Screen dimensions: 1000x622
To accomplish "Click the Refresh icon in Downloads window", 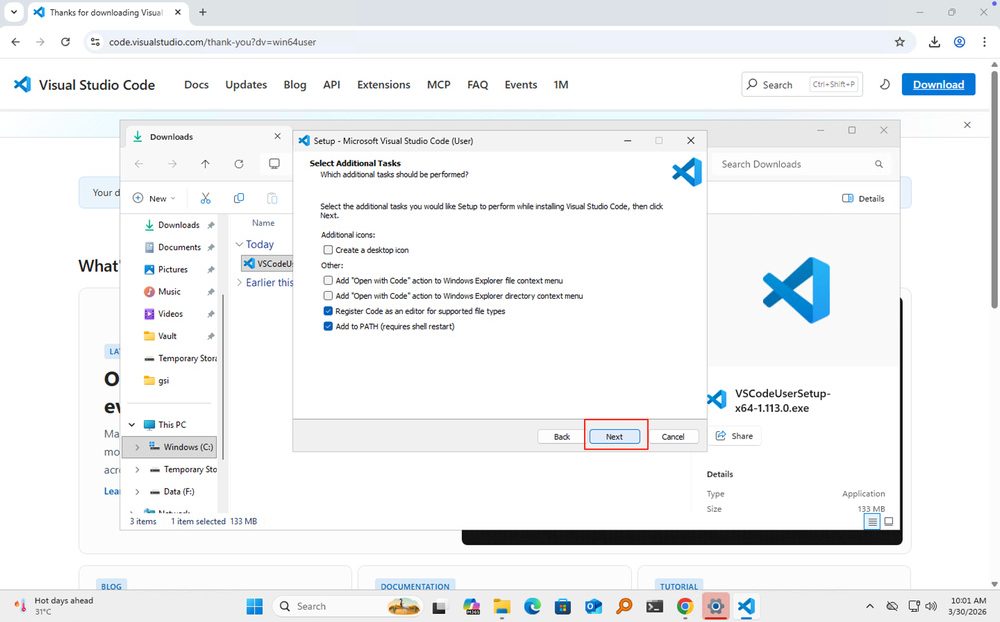I will coord(238,164).
